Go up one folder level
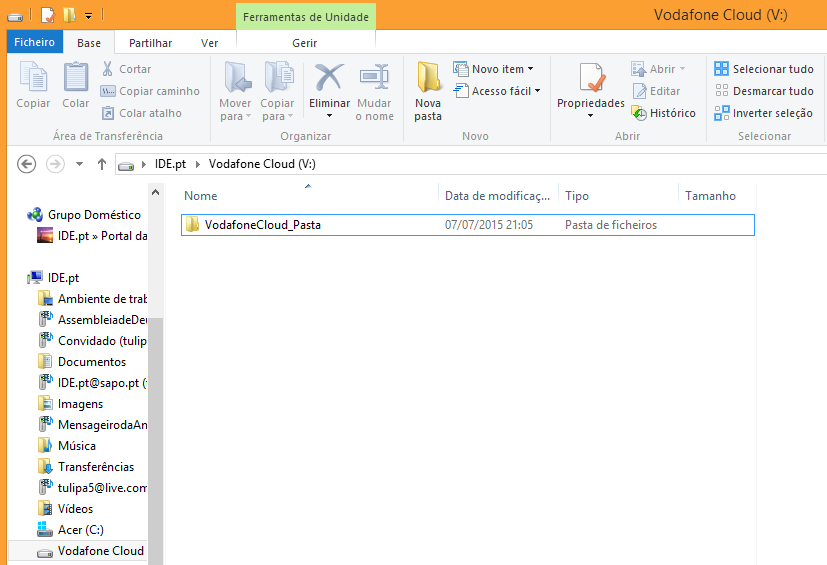The height and width of the screenshot is (565, 827). 102,164
